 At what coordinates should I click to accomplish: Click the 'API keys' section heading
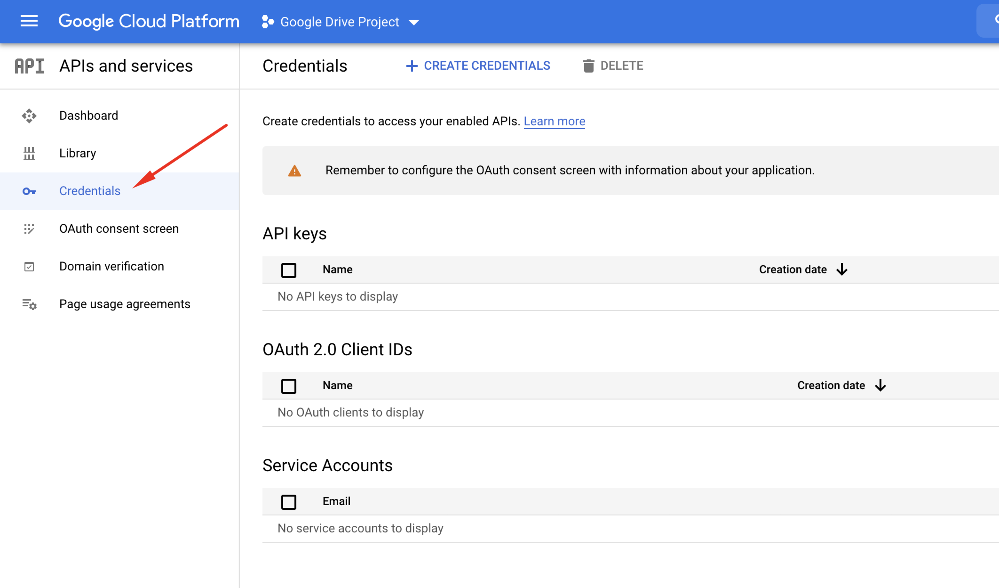tap(294, 234)
